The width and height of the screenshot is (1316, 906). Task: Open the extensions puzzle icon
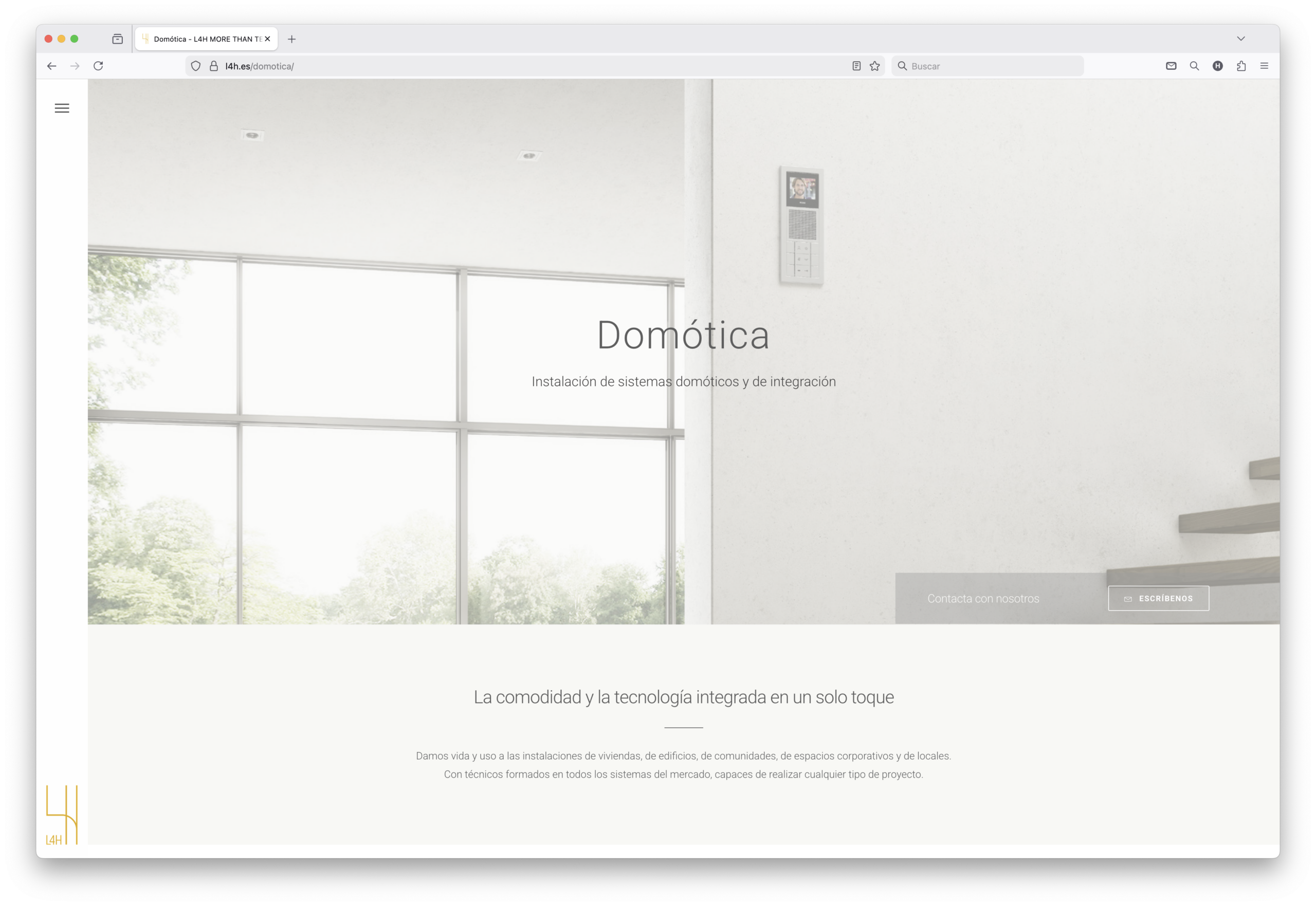click(x=1241, y=66)
